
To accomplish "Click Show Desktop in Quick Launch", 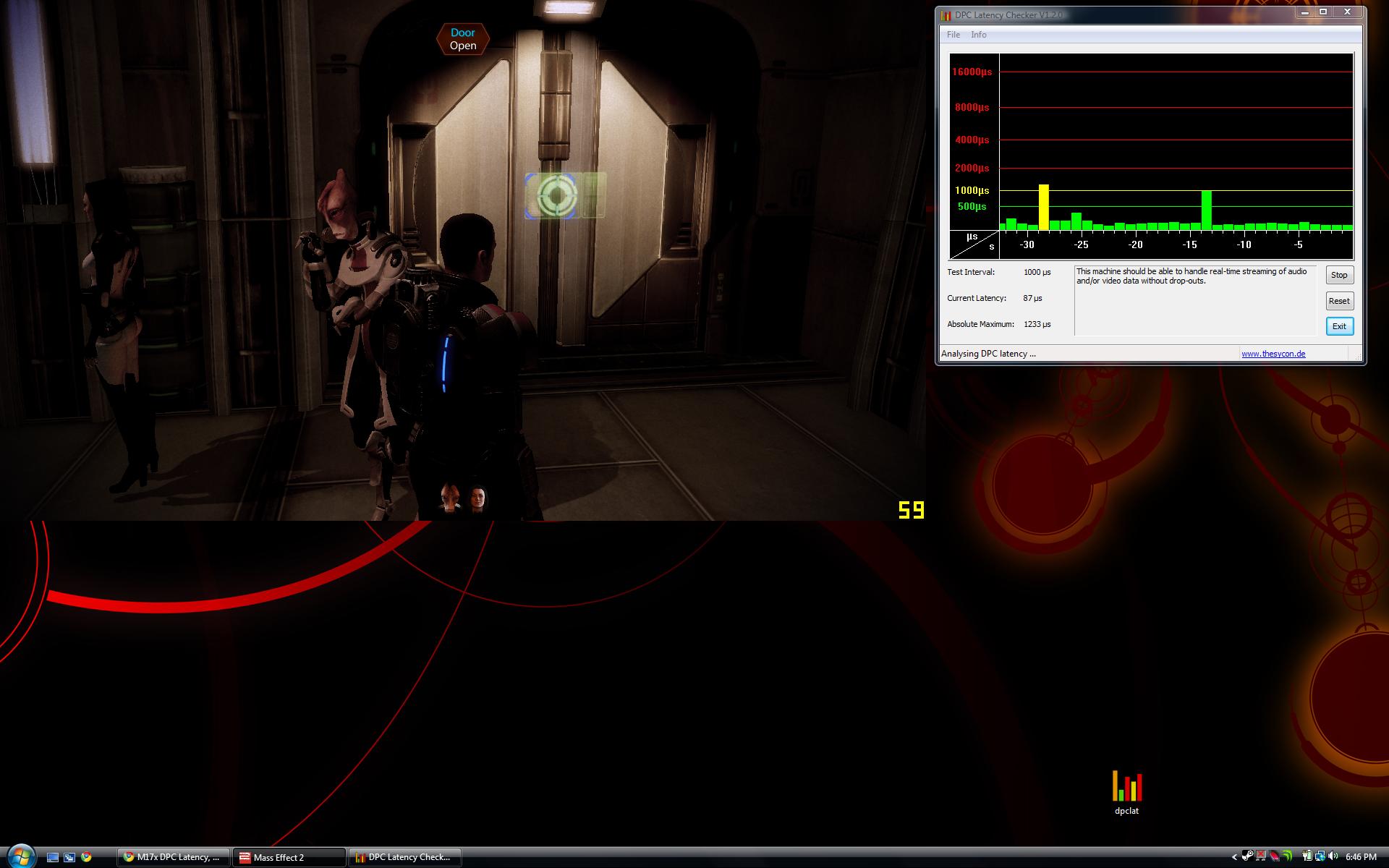I will click(x=52, y=857).
